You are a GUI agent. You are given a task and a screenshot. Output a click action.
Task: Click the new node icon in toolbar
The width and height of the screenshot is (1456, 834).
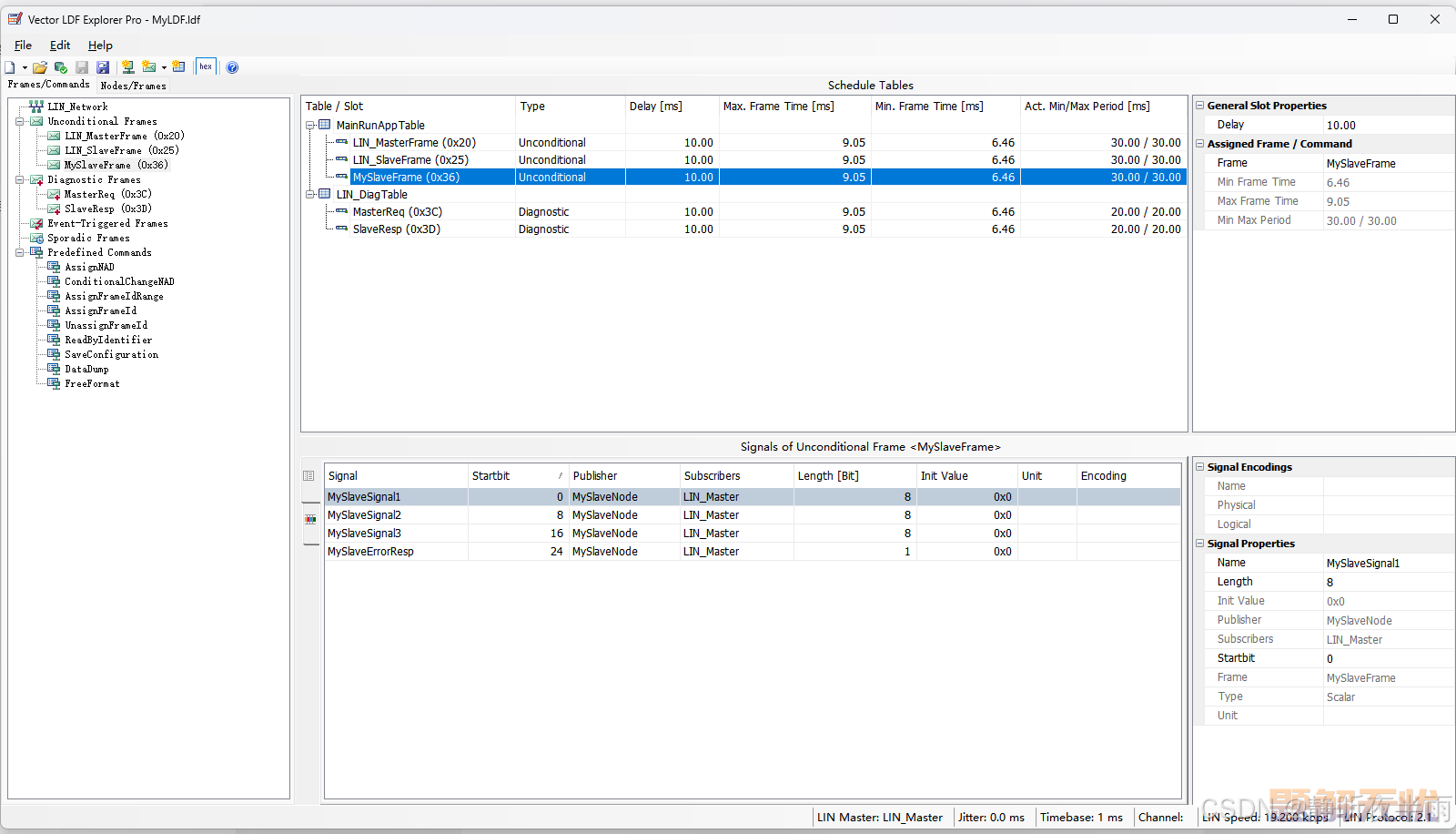(127, 67)
